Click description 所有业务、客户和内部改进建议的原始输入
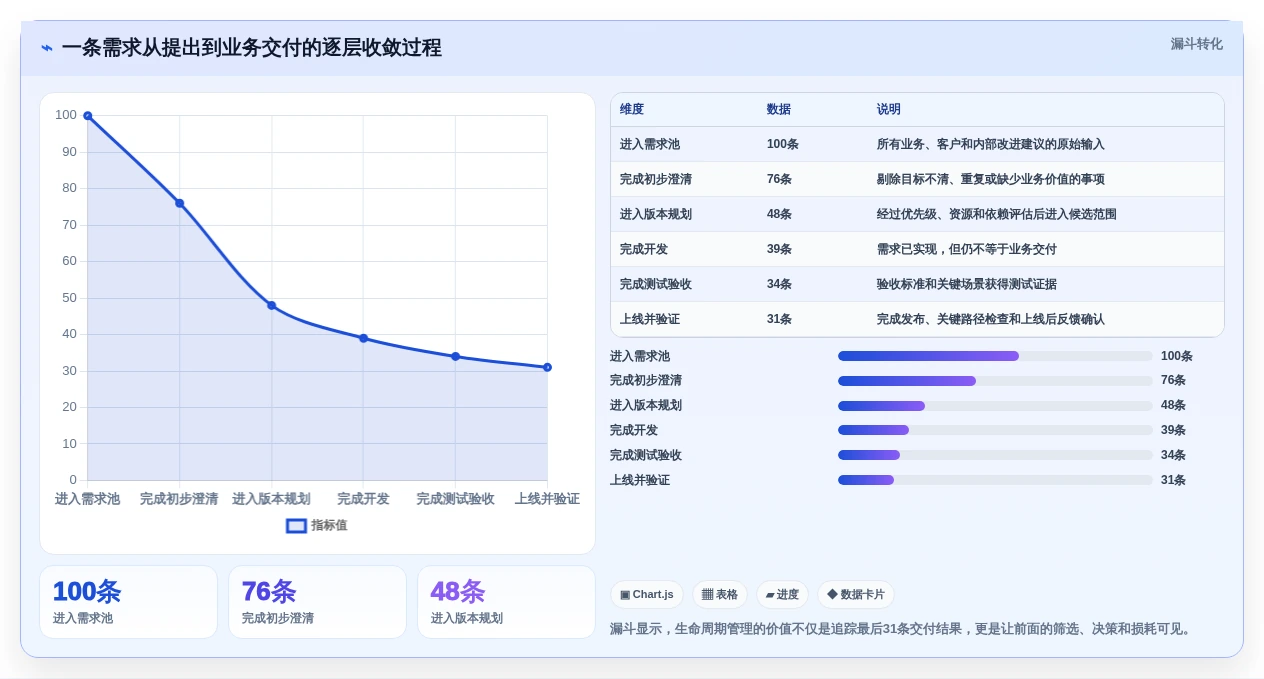1264x679 pixels. [x=991, y=144]
